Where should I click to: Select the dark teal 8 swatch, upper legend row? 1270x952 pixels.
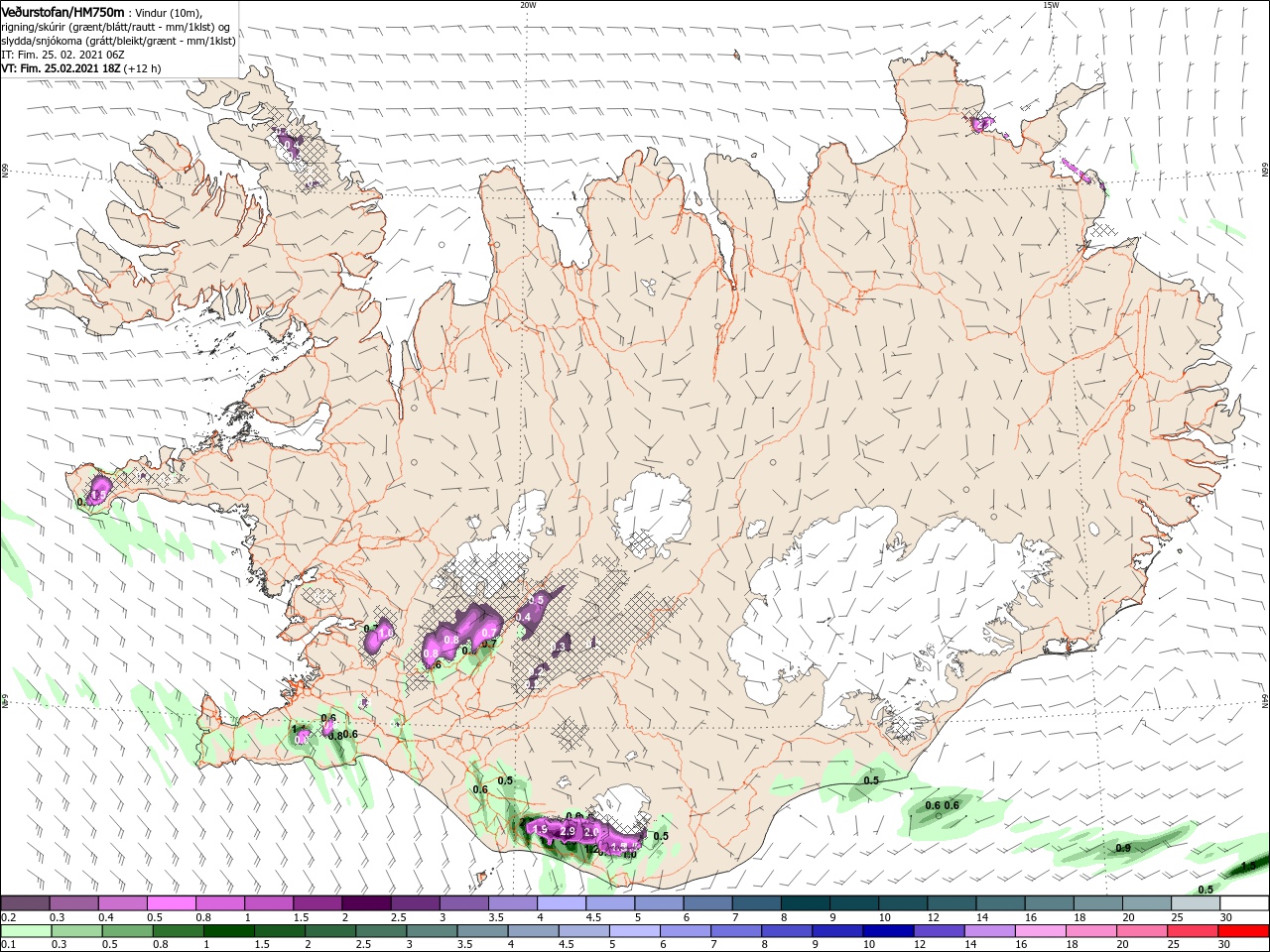point(804,903)
